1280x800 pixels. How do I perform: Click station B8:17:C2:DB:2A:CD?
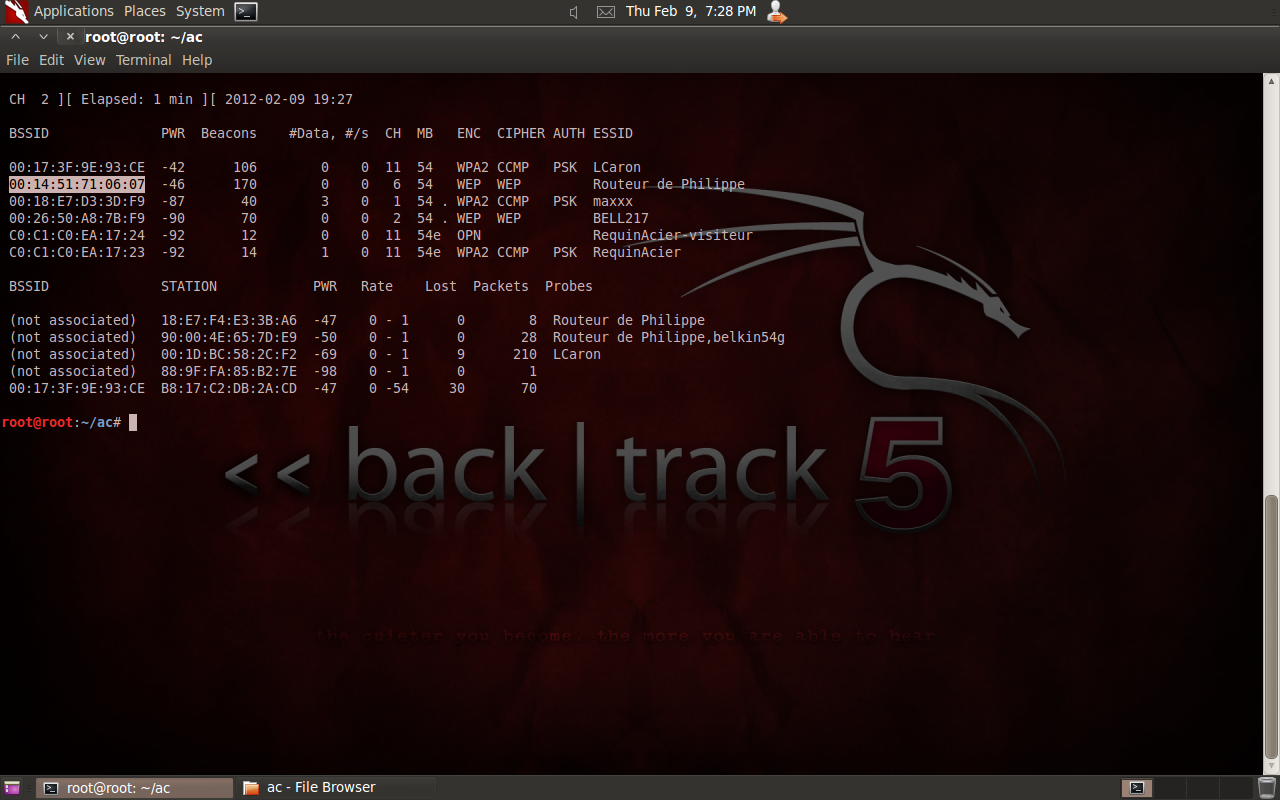(229, 388)
